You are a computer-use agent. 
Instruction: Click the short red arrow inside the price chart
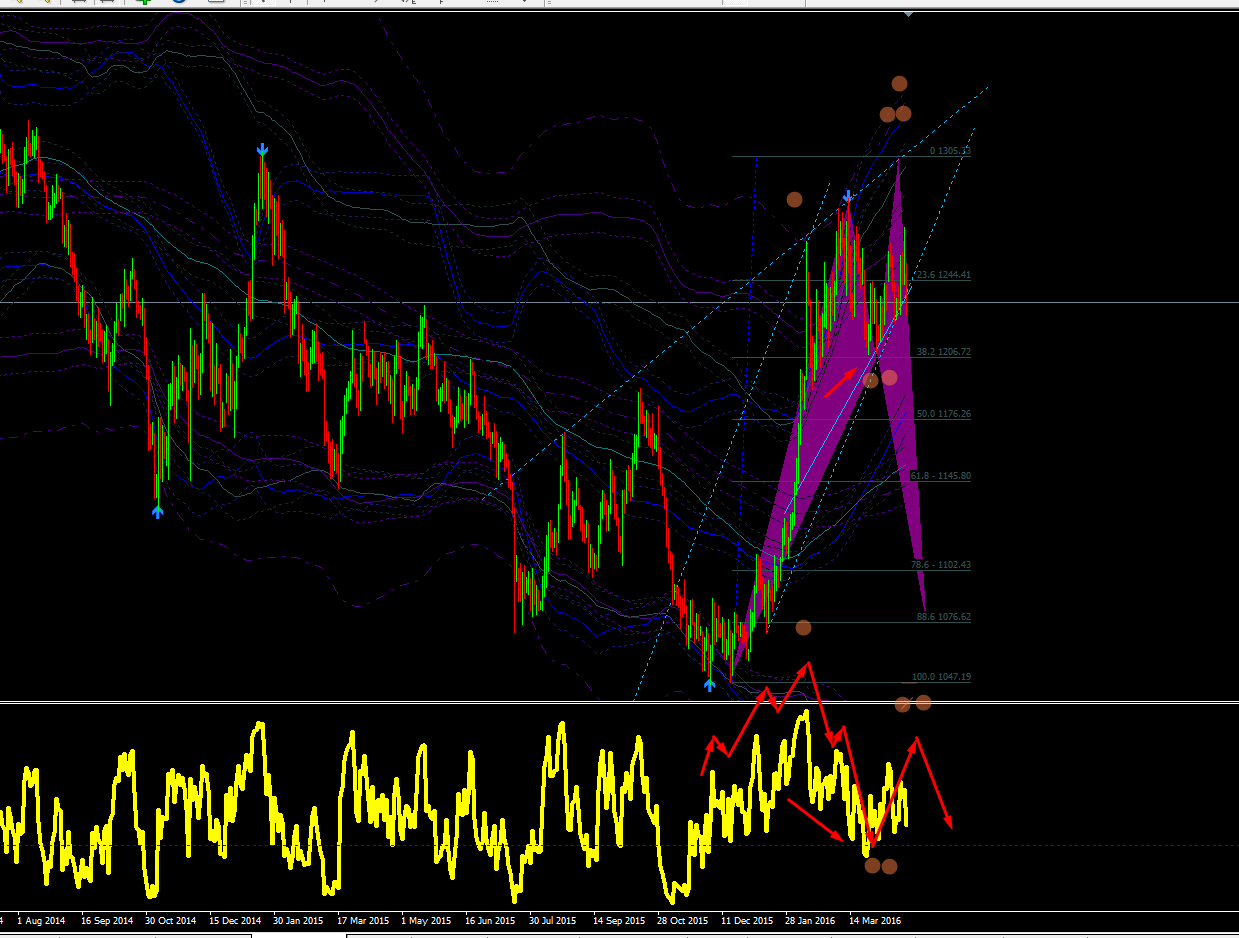tap(840, 382)
